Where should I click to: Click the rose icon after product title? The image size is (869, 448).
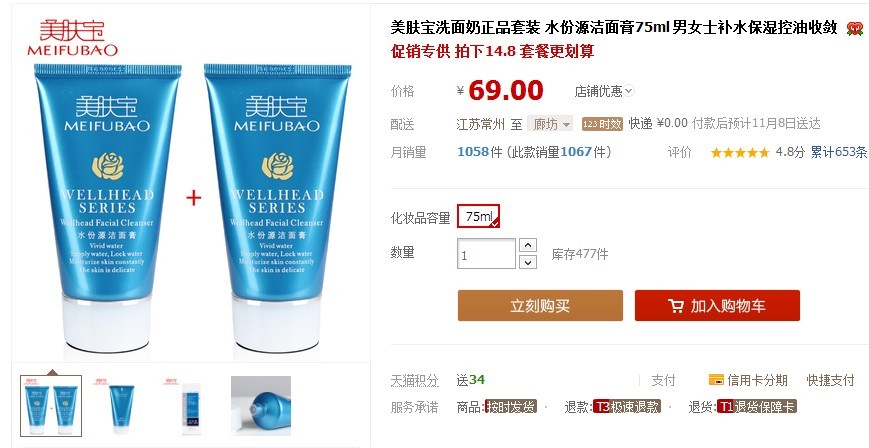pyautogui.click(x=855, y=28)
